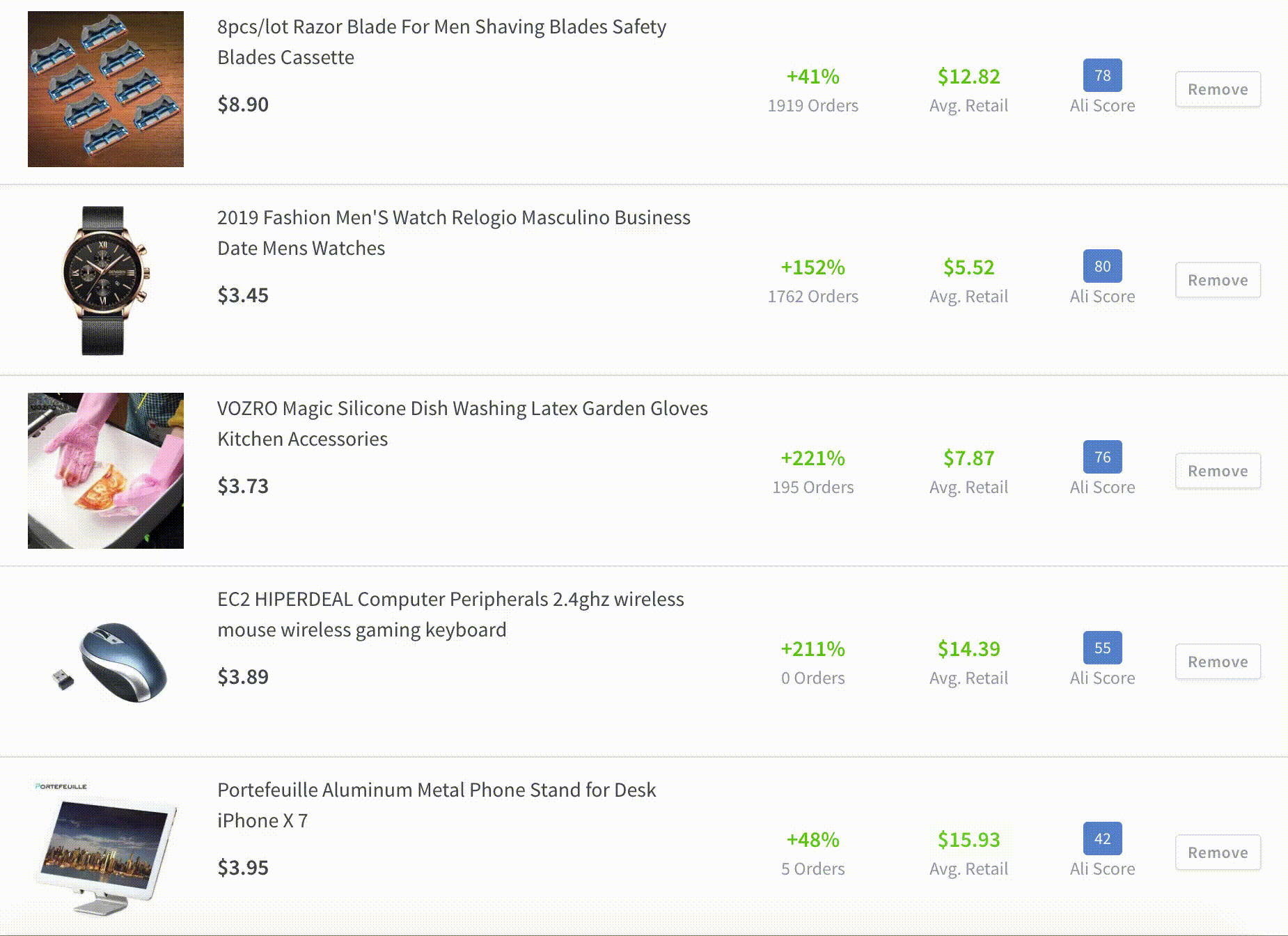Click the Ali Score 78 badge
The width and height of the screenshot is (1288, 936).
(x=1102, y=75)
